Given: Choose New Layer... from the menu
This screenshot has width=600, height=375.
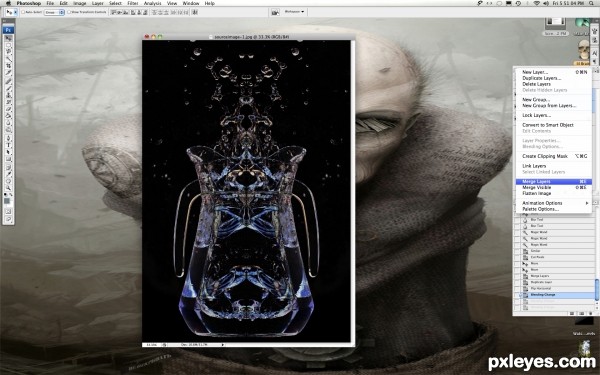Looking at the screenshot, I should (x=554, y=72).
